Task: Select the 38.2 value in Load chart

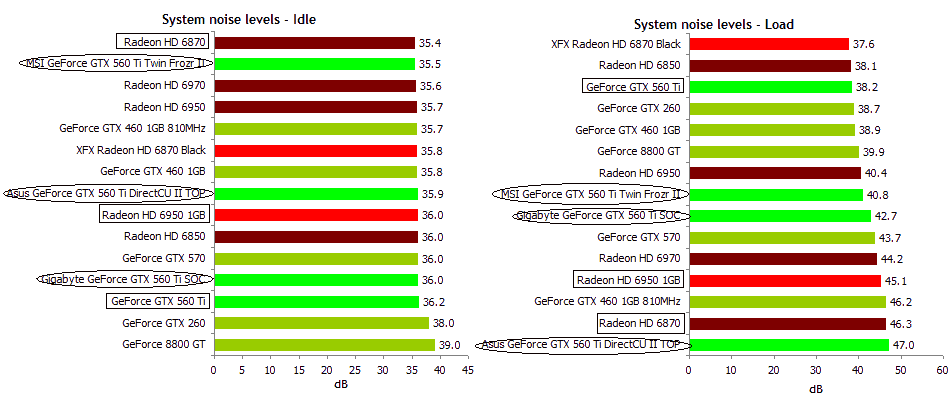Action: click(866, 87)
